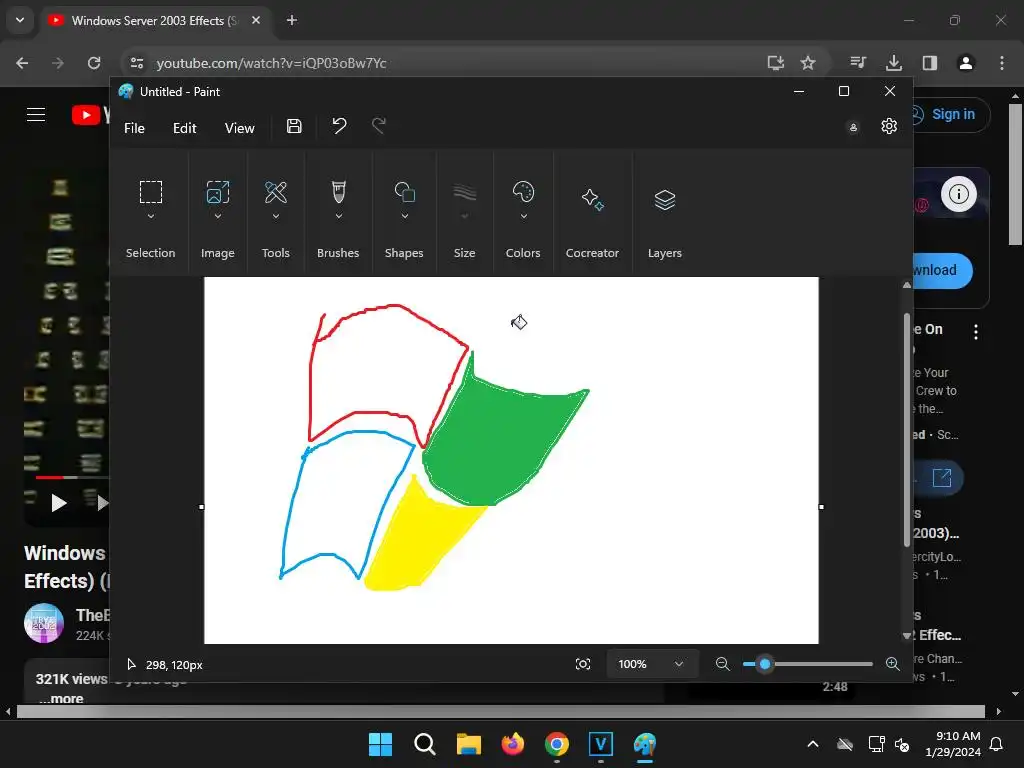Select the Windows Server 2003 Effects tab
This screenshot has height=768, width=1024.
(x=155, y=21)
